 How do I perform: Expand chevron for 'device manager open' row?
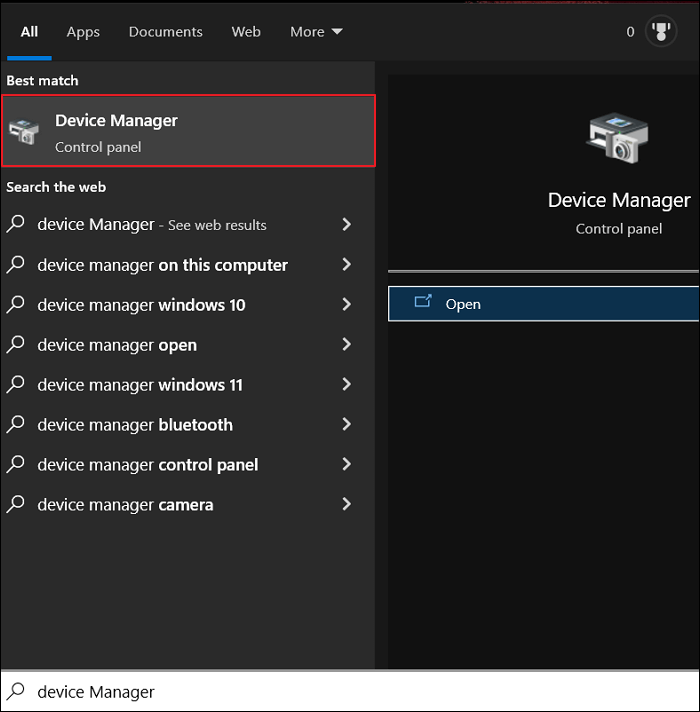click(x=346, y=344)
